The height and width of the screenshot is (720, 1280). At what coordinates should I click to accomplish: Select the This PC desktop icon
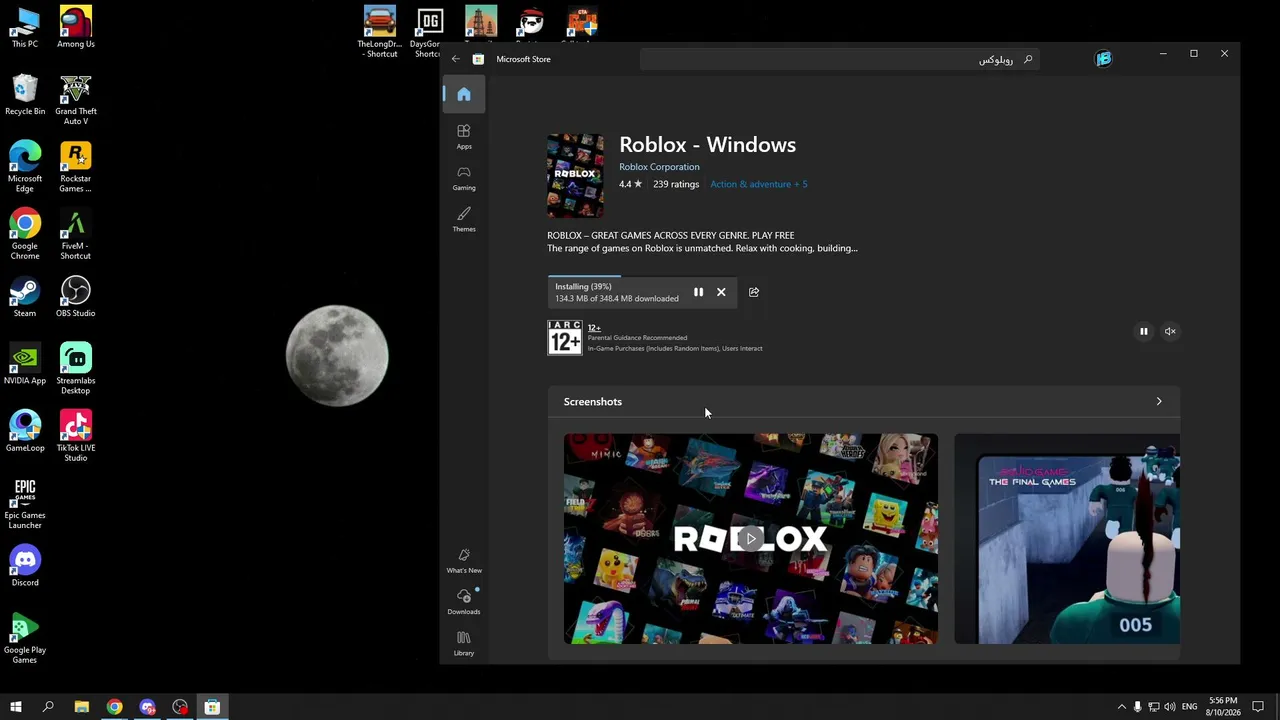pos(25,28)
